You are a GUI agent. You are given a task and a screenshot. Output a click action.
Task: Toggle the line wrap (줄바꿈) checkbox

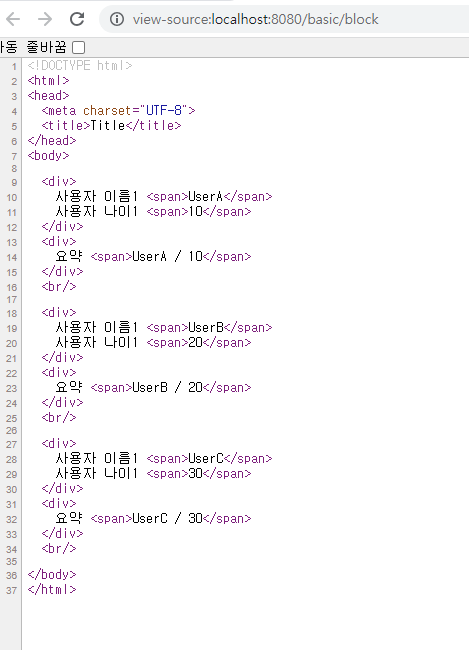click(78, 47)
